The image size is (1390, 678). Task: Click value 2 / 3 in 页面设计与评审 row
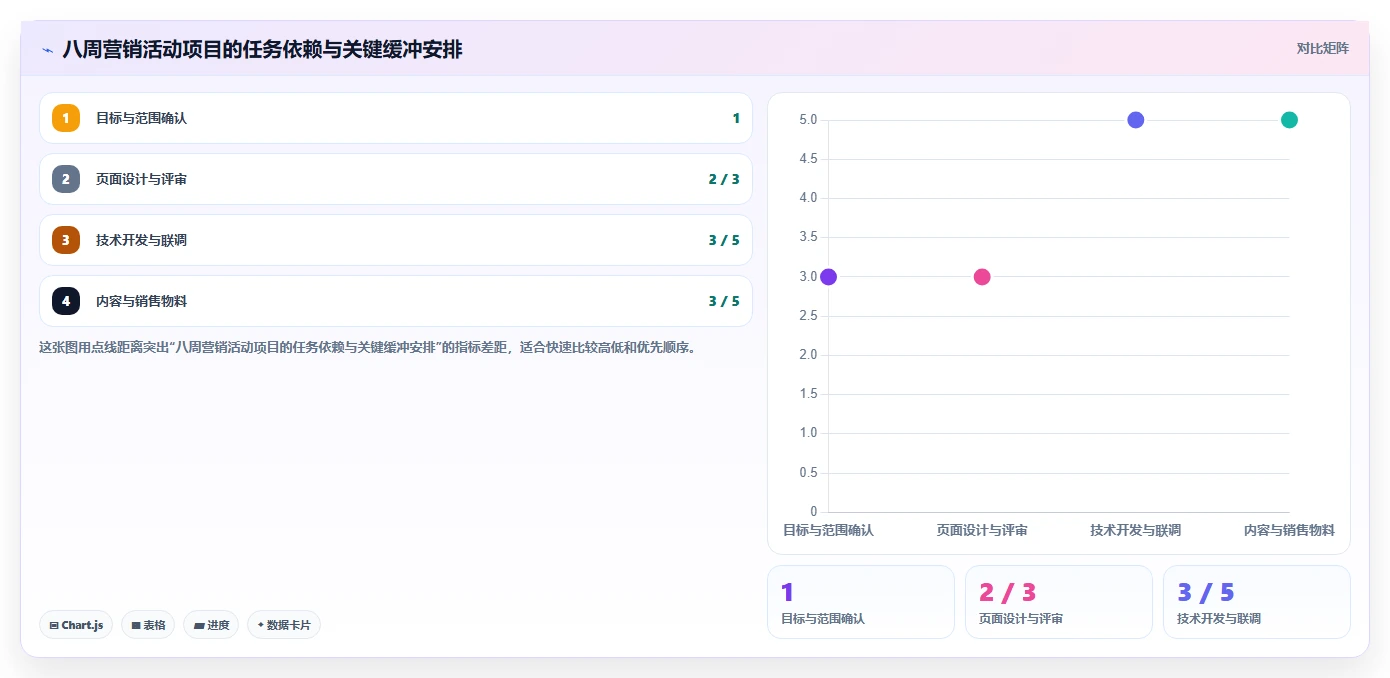(x=724, y=179)
